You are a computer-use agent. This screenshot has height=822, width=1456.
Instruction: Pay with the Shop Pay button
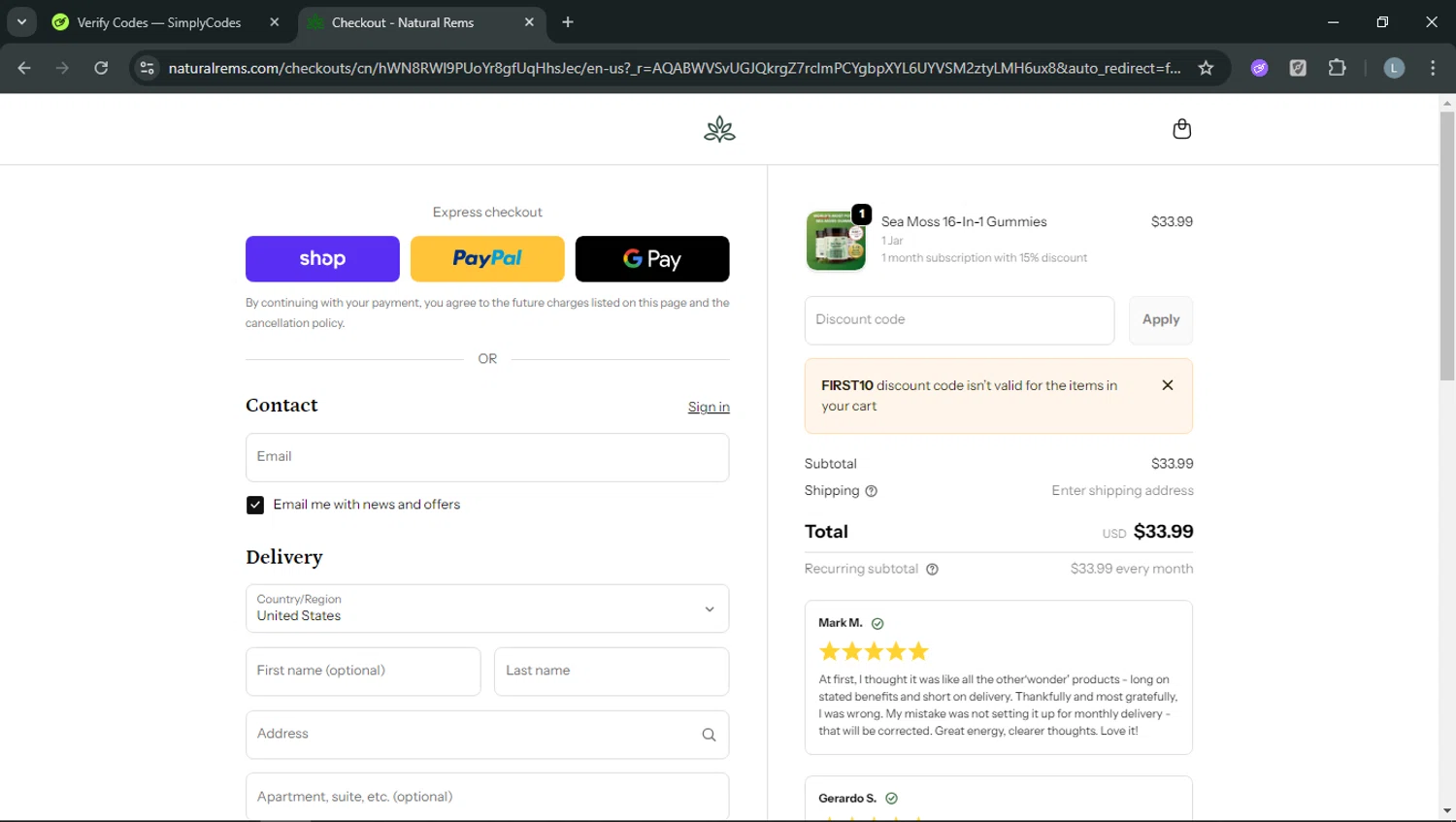pyautogui.click(x=322, y=259)
